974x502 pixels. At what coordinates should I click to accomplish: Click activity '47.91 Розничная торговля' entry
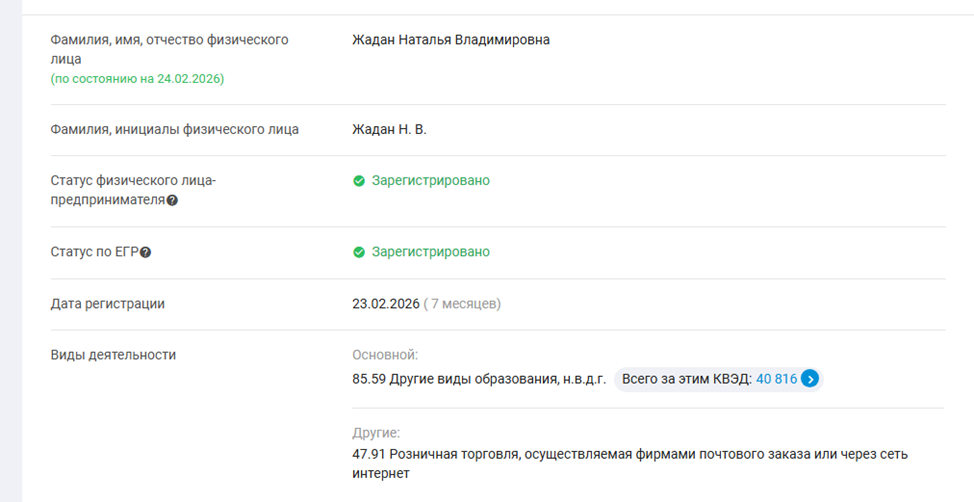[630, 463]
